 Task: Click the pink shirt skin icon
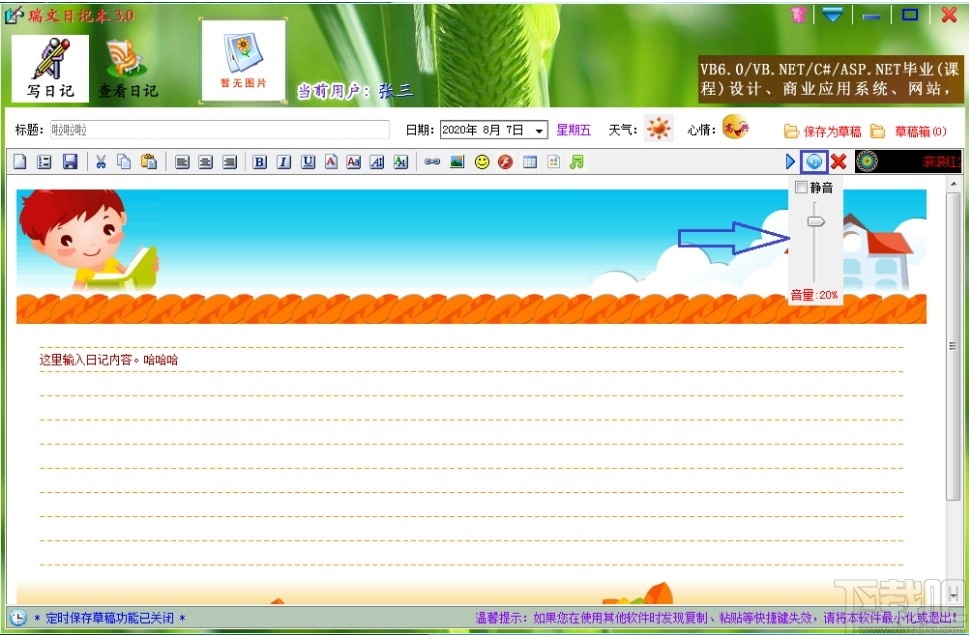tap(798, 14)
